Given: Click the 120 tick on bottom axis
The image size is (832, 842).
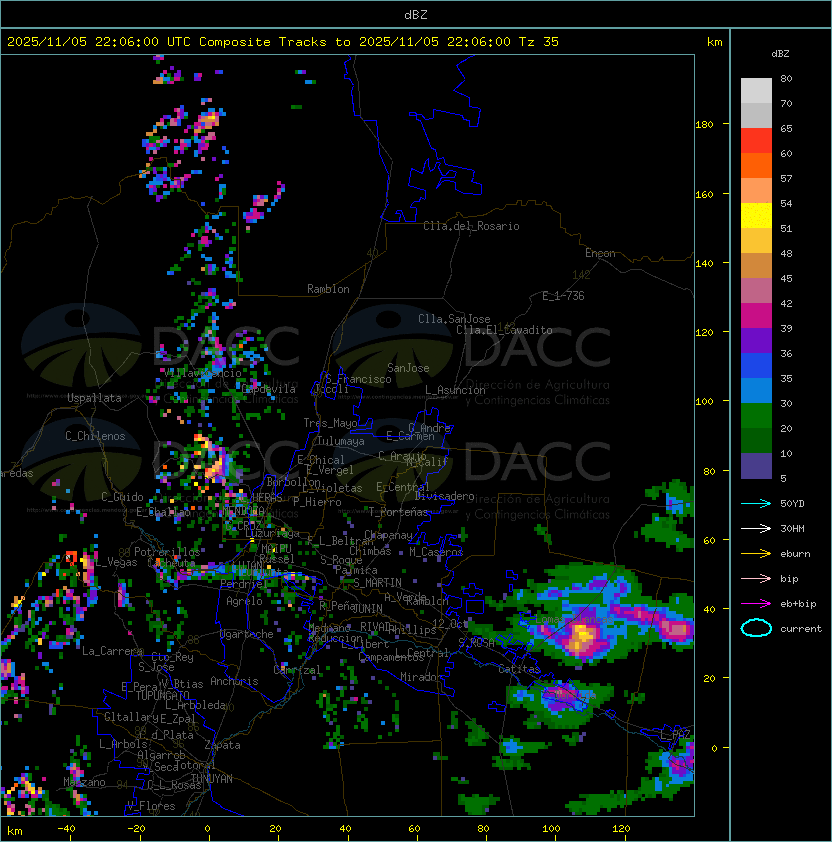Looking at the screenshot, I should [x=621, y=829].
